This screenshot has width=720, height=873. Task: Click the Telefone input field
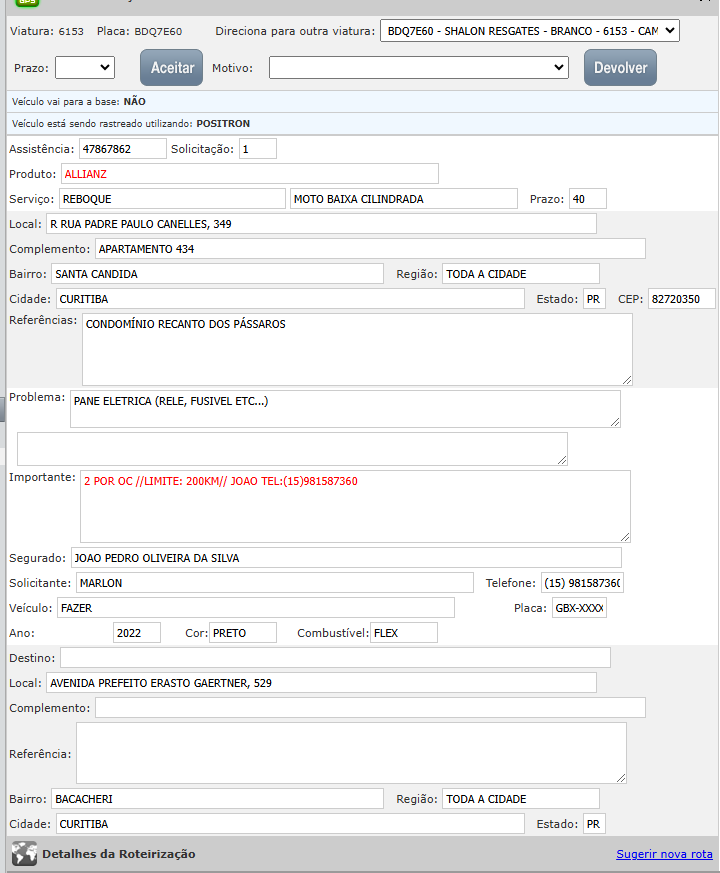582,583
